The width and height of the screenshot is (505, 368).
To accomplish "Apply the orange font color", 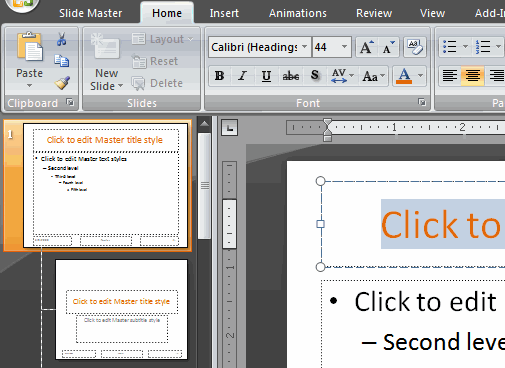I will (404, 76).
